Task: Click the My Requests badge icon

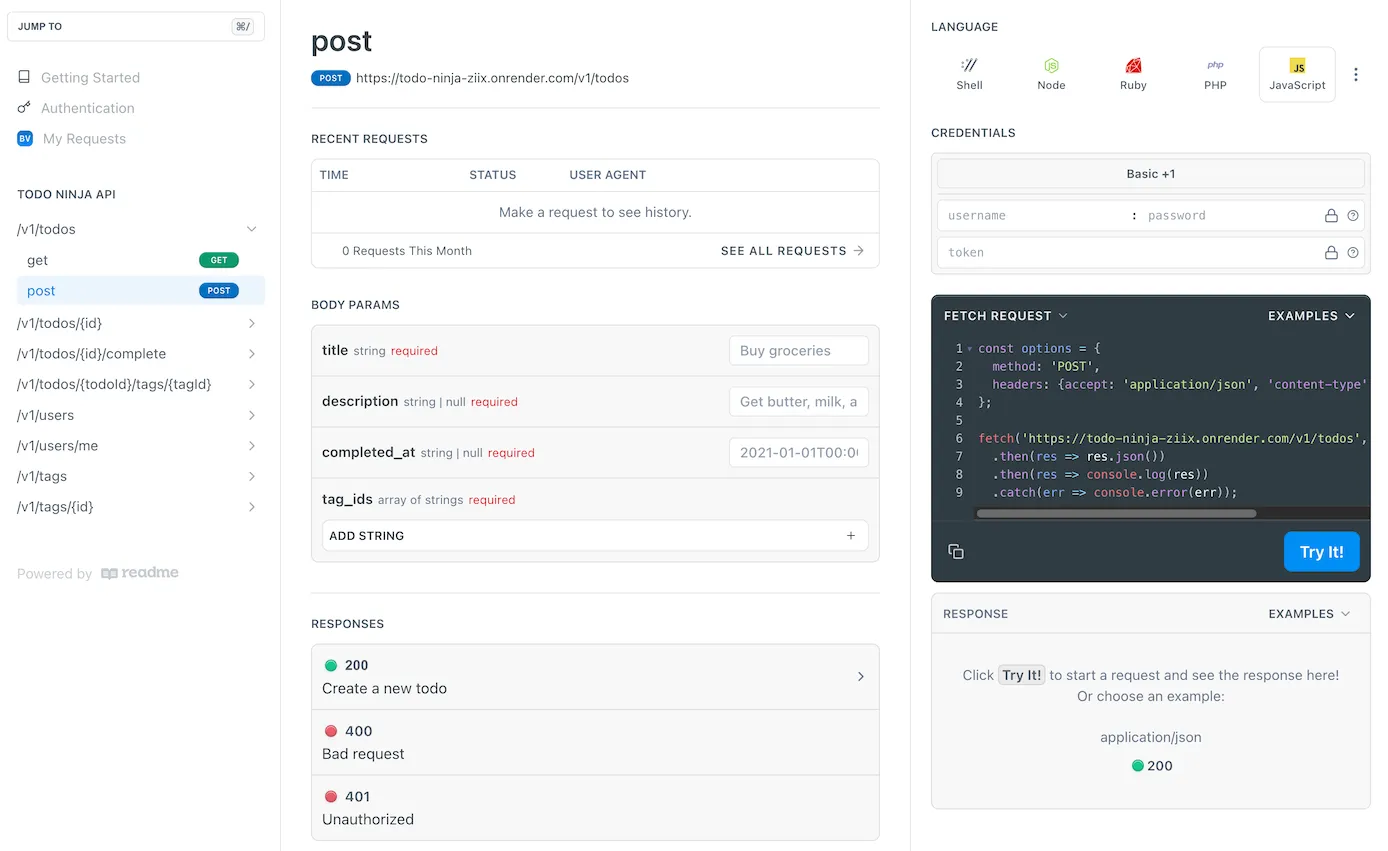Action: coord(24,139)
